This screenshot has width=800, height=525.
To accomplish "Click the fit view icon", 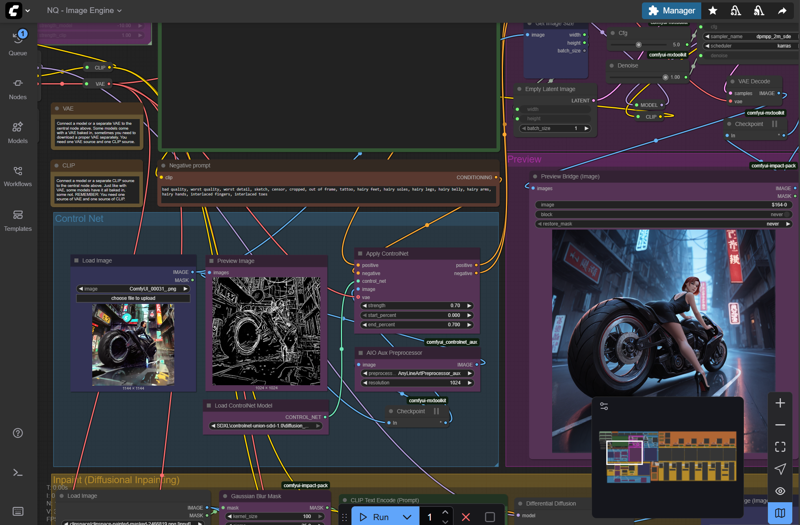I will click(780, 447).
